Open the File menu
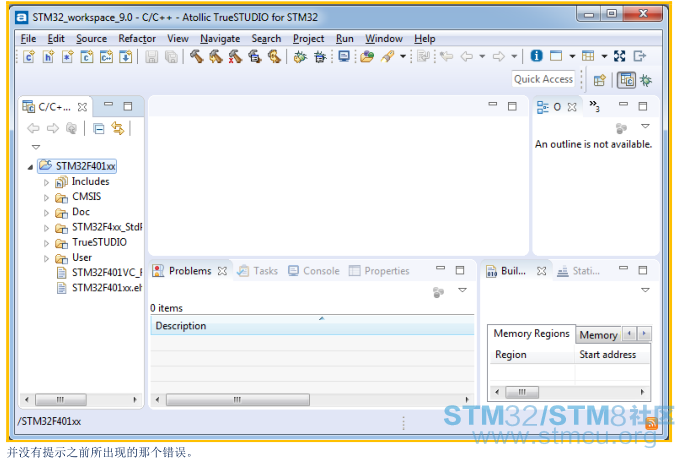 click(x=28, y=39)
